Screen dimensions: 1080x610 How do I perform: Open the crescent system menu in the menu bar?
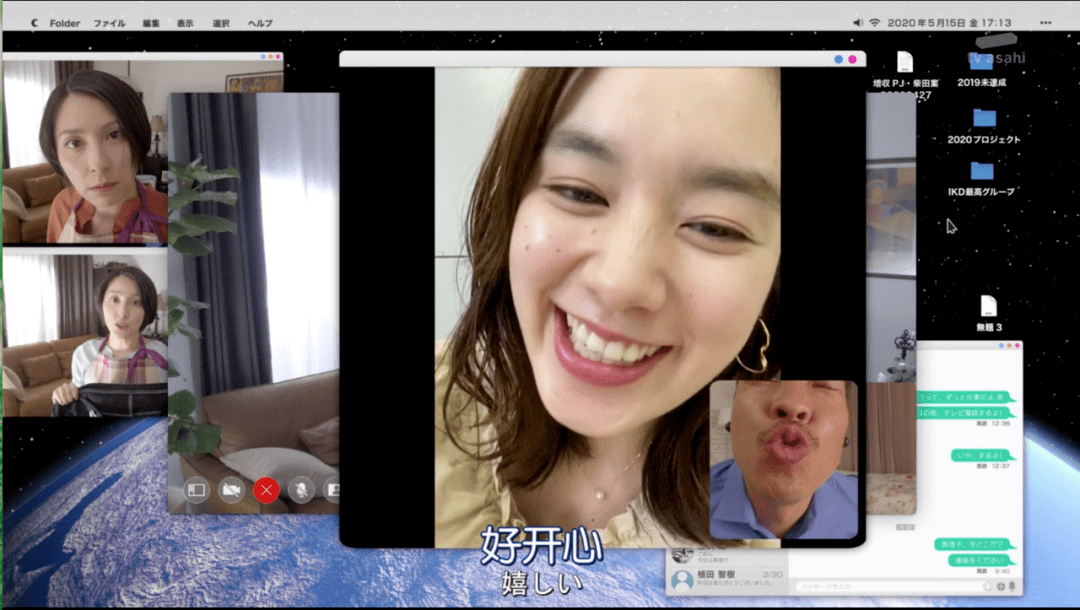pos(34,23)
